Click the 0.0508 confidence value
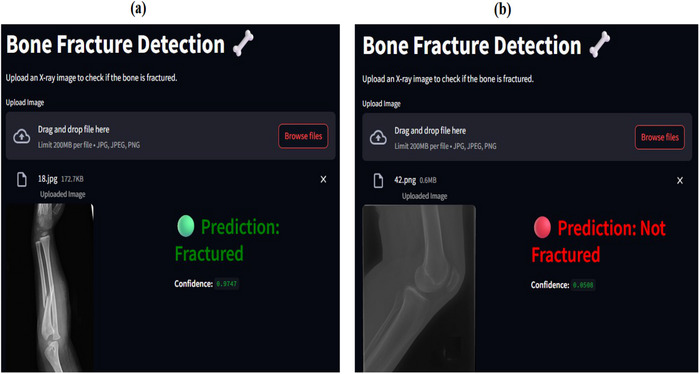 point(583,285)
